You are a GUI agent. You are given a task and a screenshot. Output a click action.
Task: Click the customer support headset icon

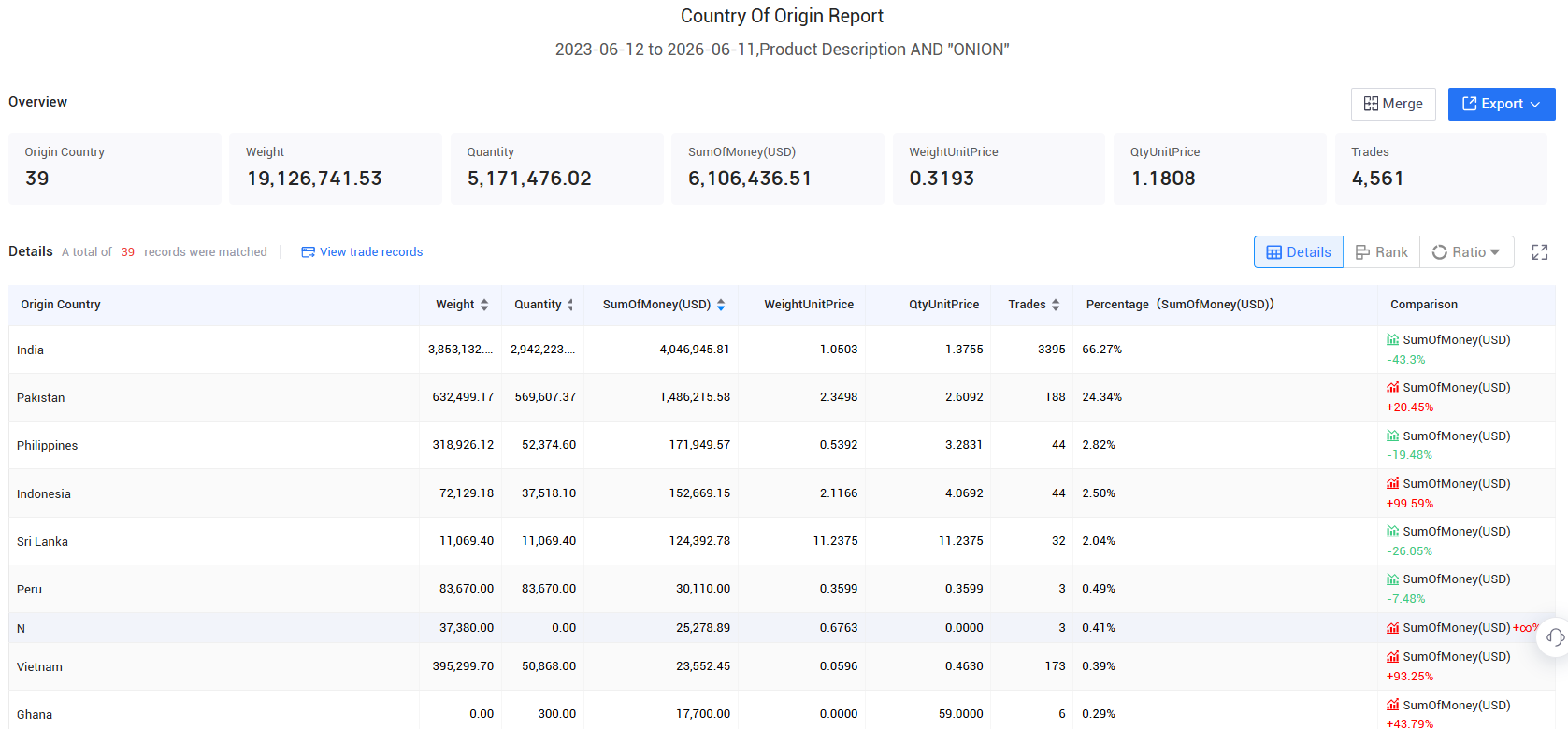pyautogui.click(x=1554, y=636)
